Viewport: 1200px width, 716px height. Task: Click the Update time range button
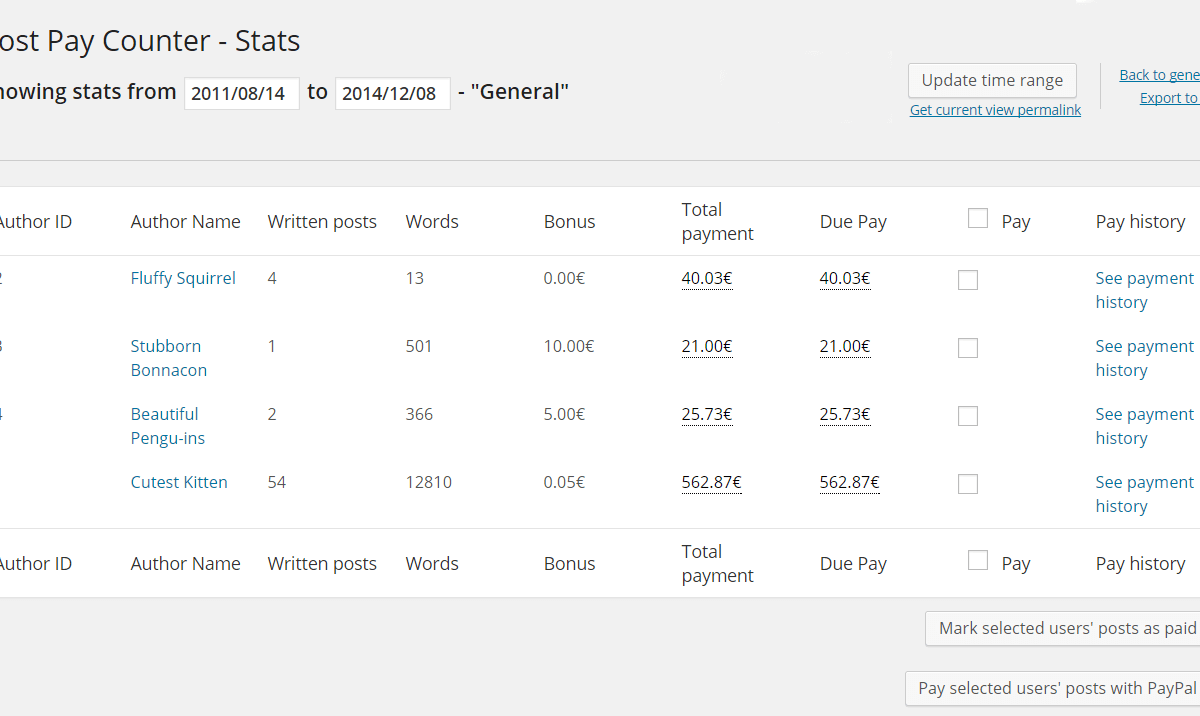click(x=992, y=81)
